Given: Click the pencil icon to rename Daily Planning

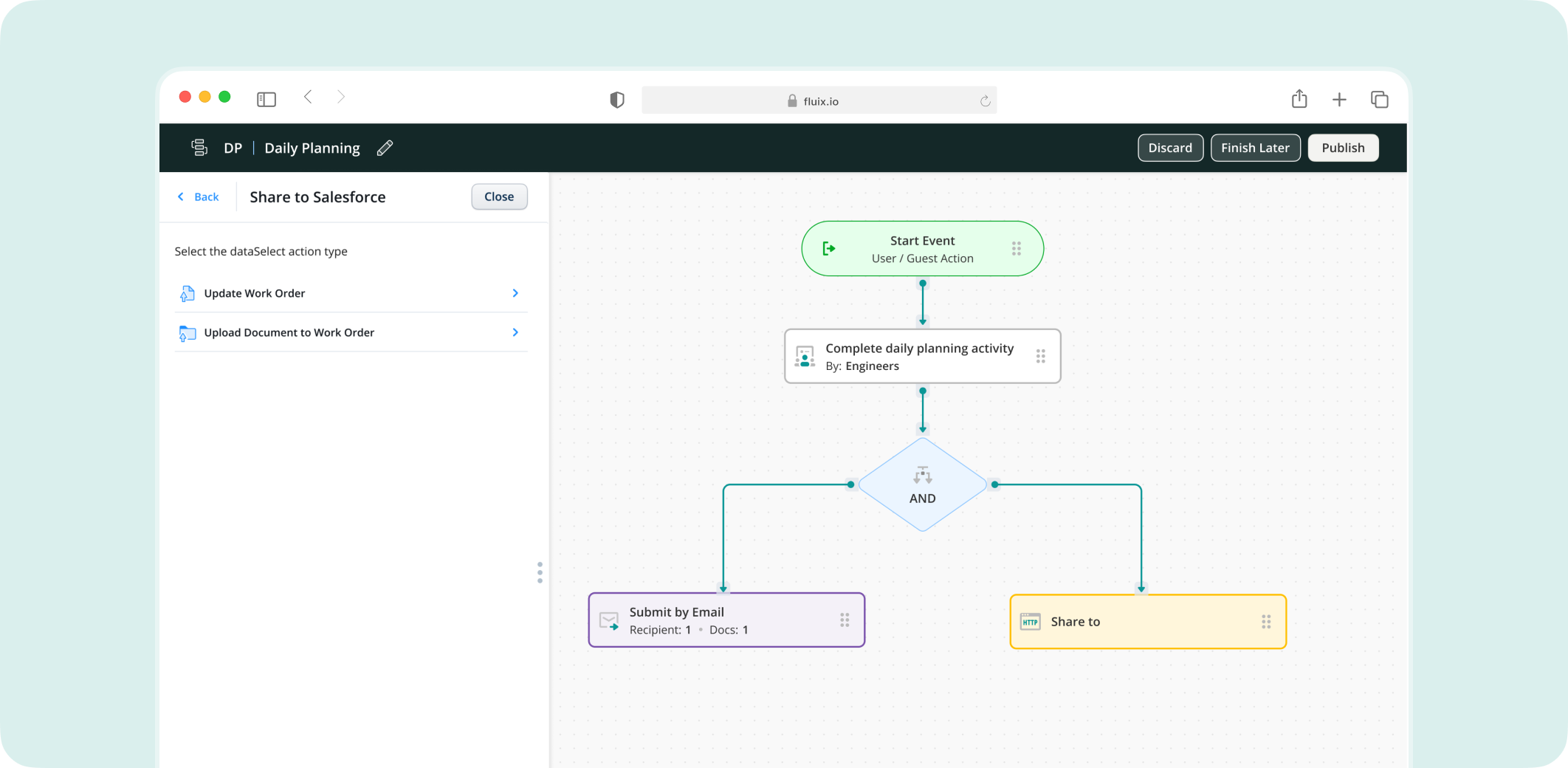Looking at the screenshot, I should click(385, 148).
